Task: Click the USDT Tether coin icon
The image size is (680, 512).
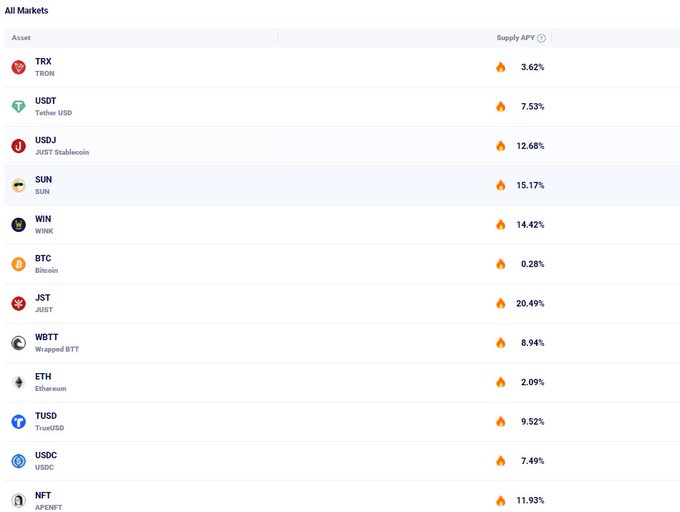Action: pyautogui.click(x=18, y=106)
